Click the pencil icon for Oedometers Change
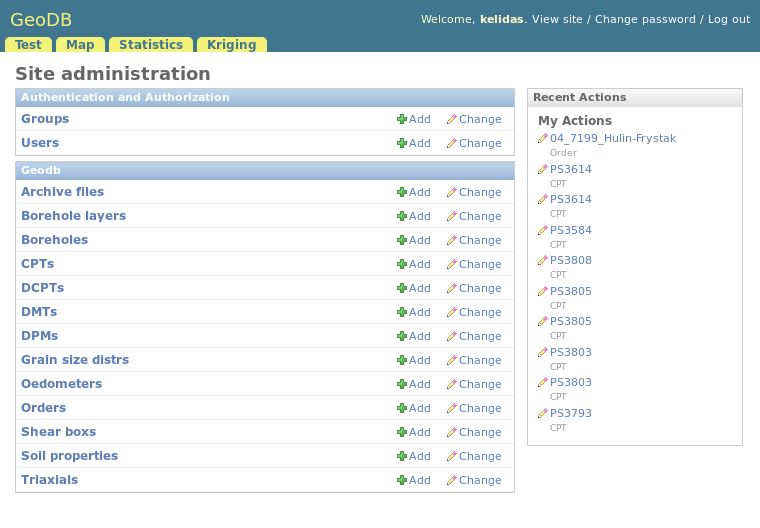 pos(451,384)
